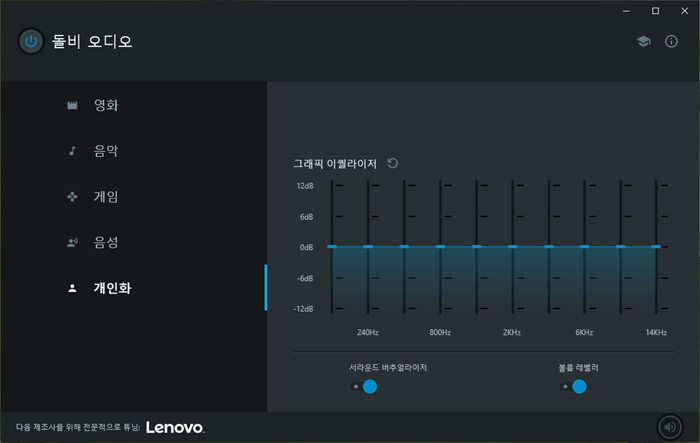
Task: Open the info circle icon
Action: (671, 42)
